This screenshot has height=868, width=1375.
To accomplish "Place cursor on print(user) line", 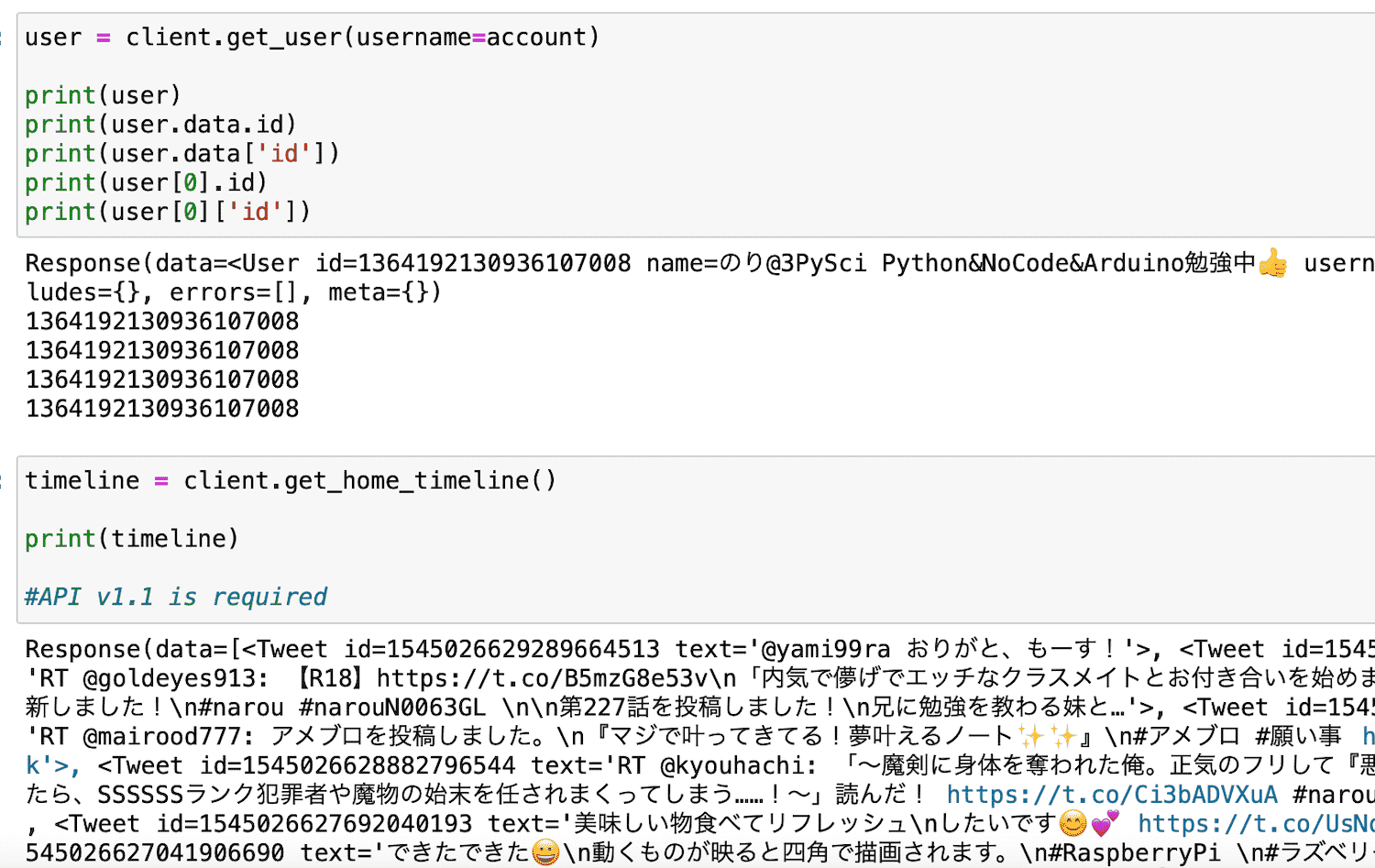I will (x=103, y=95).
